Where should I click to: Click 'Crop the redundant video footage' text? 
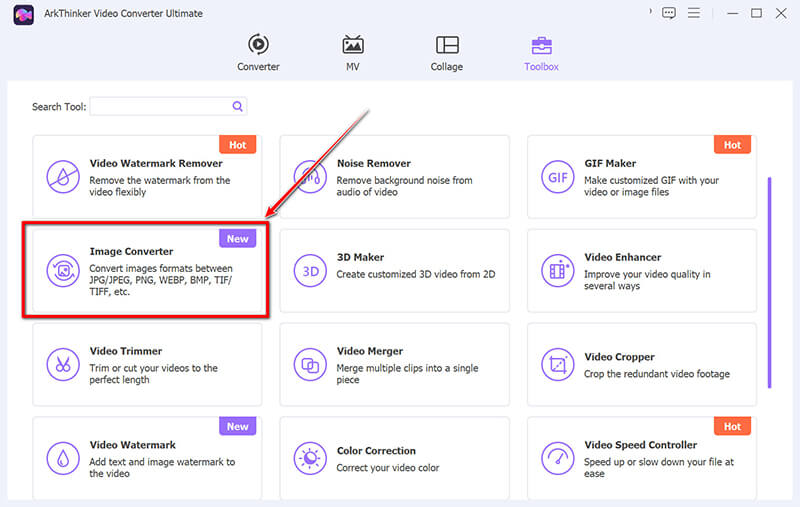(657, 374)
